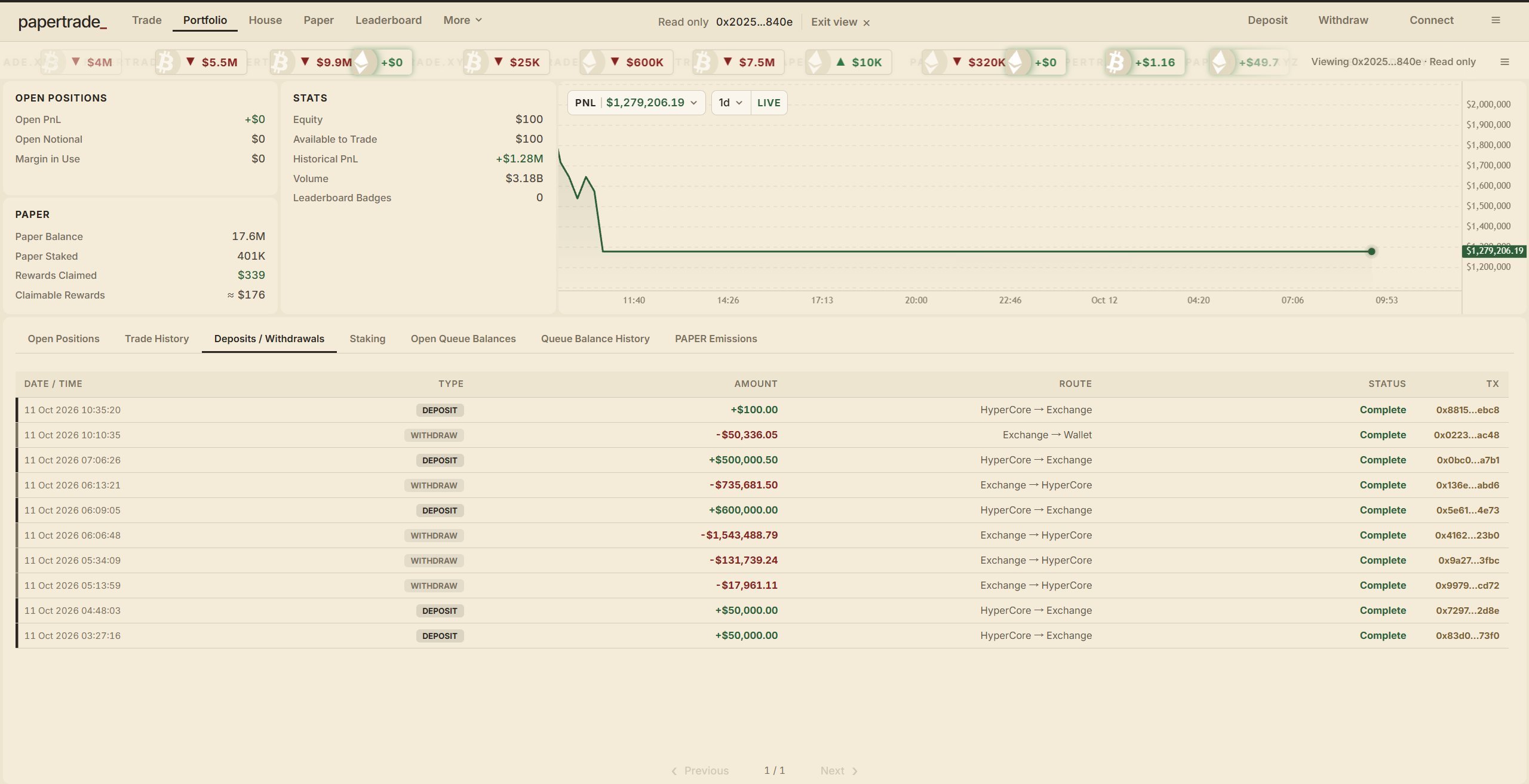Open the ticker bar menu icon
The height and width of the screenshot is (784, 1529).
point(1505,62)
